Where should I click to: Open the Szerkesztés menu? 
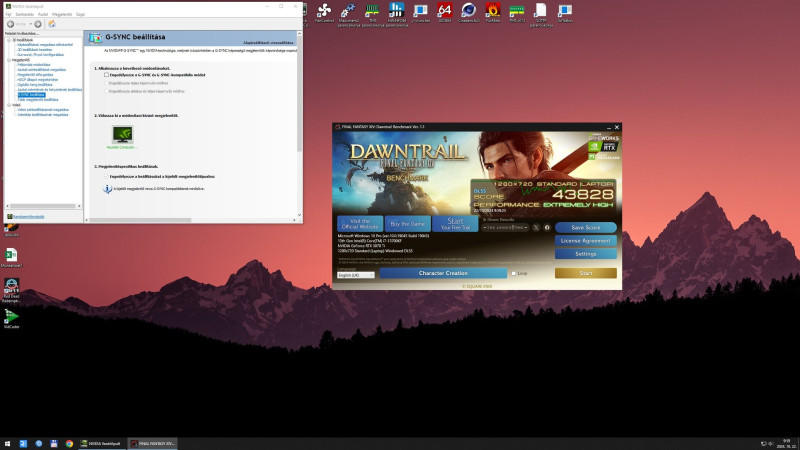(x=24, y=14)
